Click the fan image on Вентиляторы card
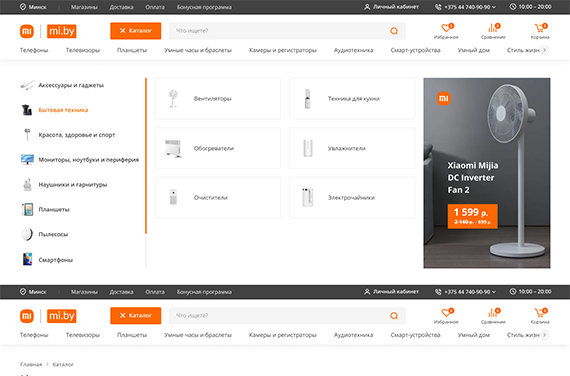This screenshot has height=376, width=570. click(x=173, y=99)
